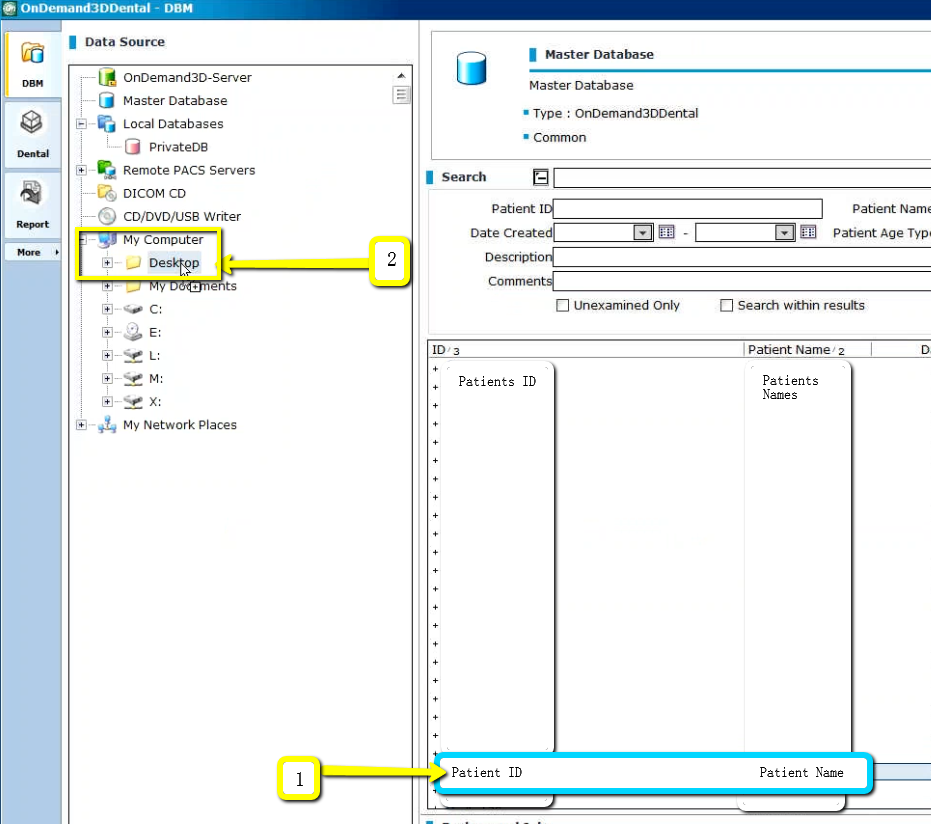Screen dimensions: 931x824
Task: Select the Master Database cylinder icon in tree
Action: (x=107, y=100)
